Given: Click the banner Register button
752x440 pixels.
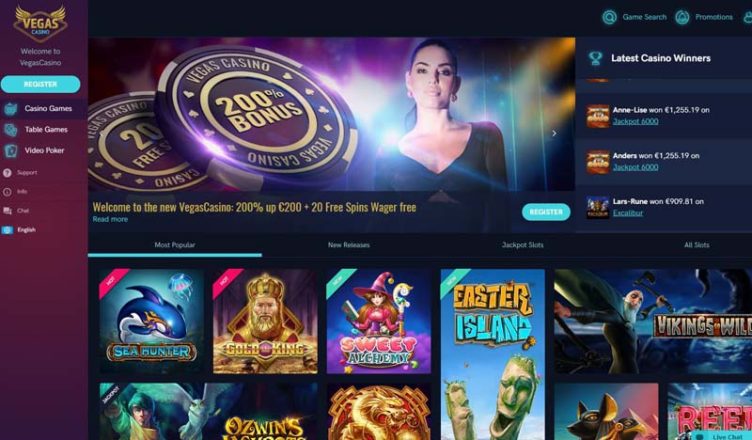Looking at the screenshot, I should point(546,212).
